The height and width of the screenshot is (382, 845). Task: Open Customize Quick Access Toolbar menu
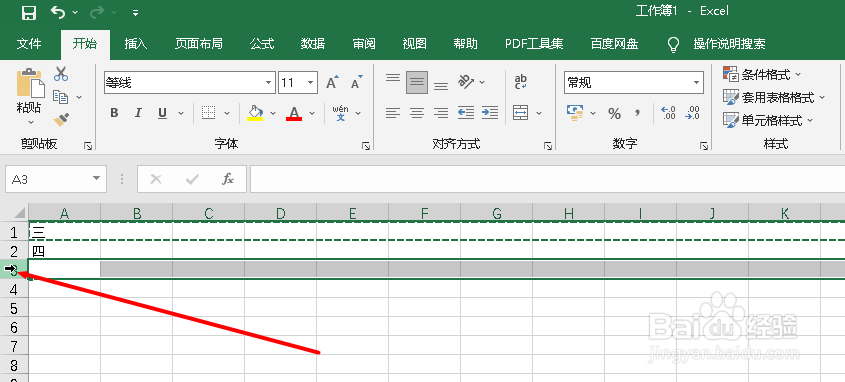point(136,12)
